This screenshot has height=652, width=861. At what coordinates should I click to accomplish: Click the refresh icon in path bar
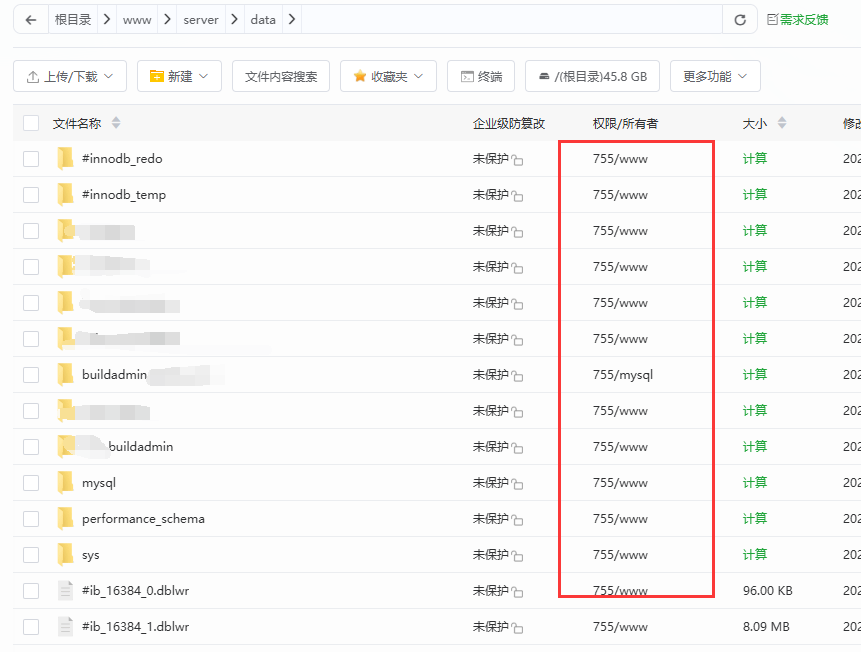740,20
